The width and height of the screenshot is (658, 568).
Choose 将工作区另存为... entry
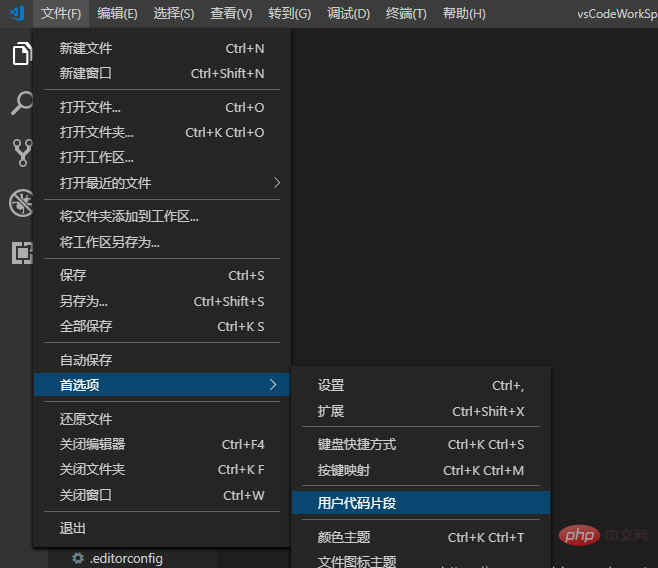[x=162, y=242]
